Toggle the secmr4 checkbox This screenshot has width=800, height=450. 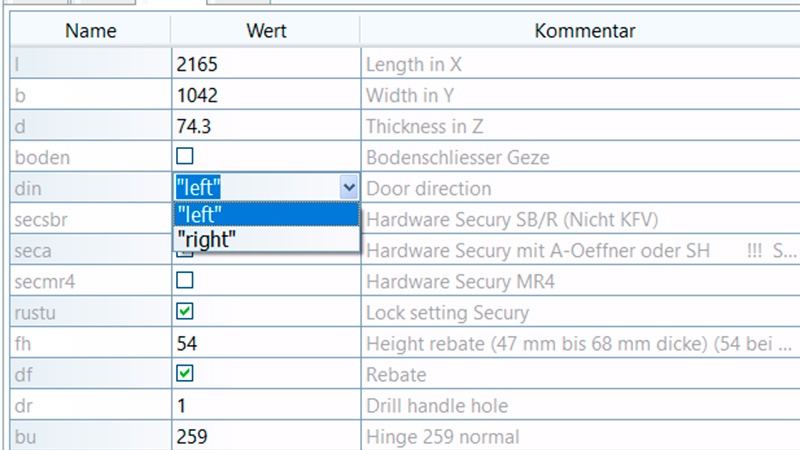(x=185, y=280)
